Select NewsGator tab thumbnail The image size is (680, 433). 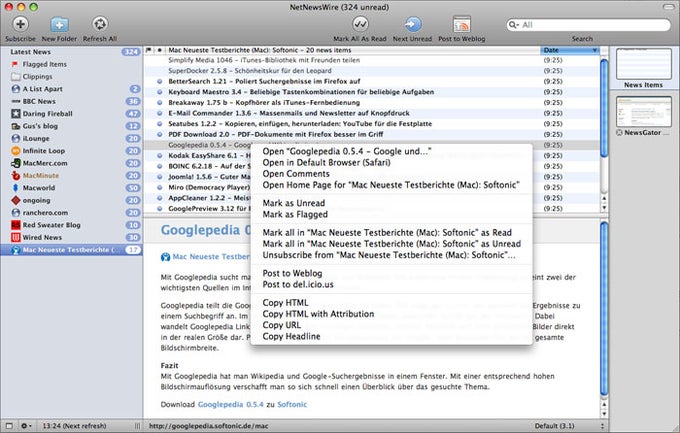tap(644, 112)
